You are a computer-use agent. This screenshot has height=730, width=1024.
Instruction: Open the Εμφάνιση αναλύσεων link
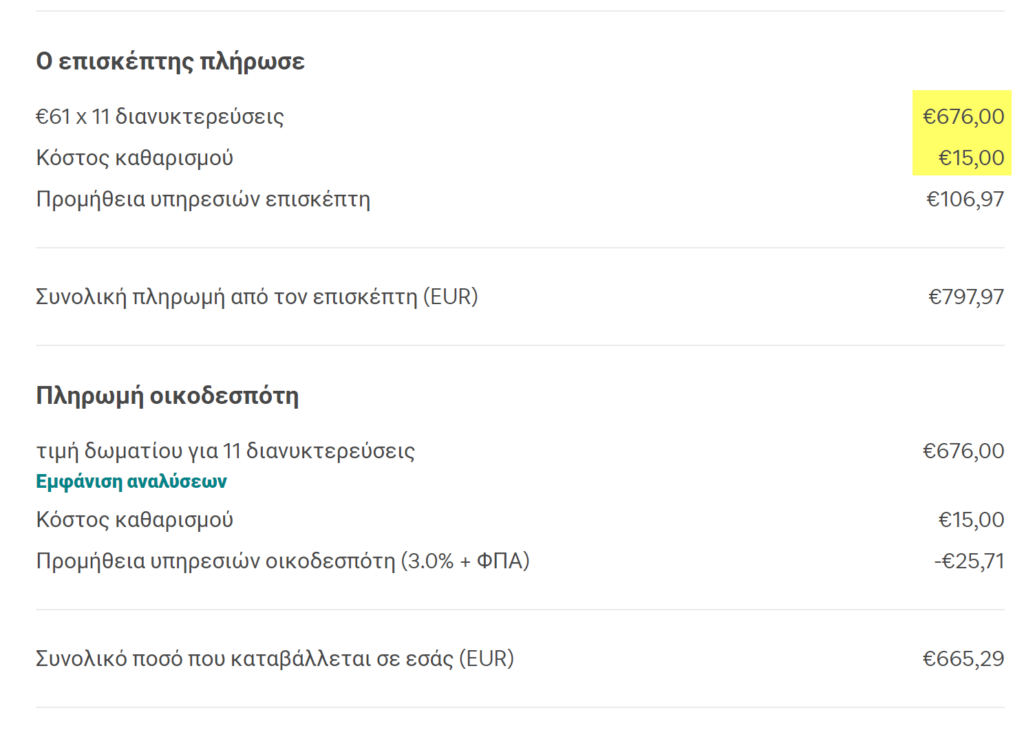[131, 482]
